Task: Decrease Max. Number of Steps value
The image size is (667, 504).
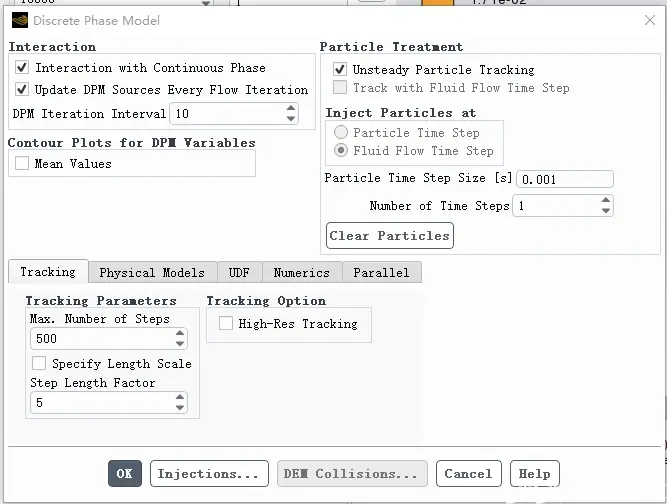Action: (x=180, y=344)
